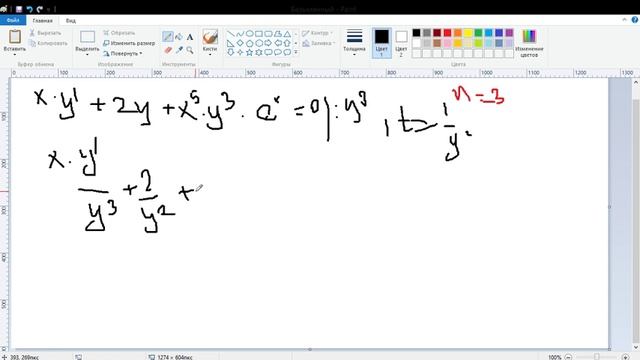Click the Brushes tool icon

(x=210, y=37)
